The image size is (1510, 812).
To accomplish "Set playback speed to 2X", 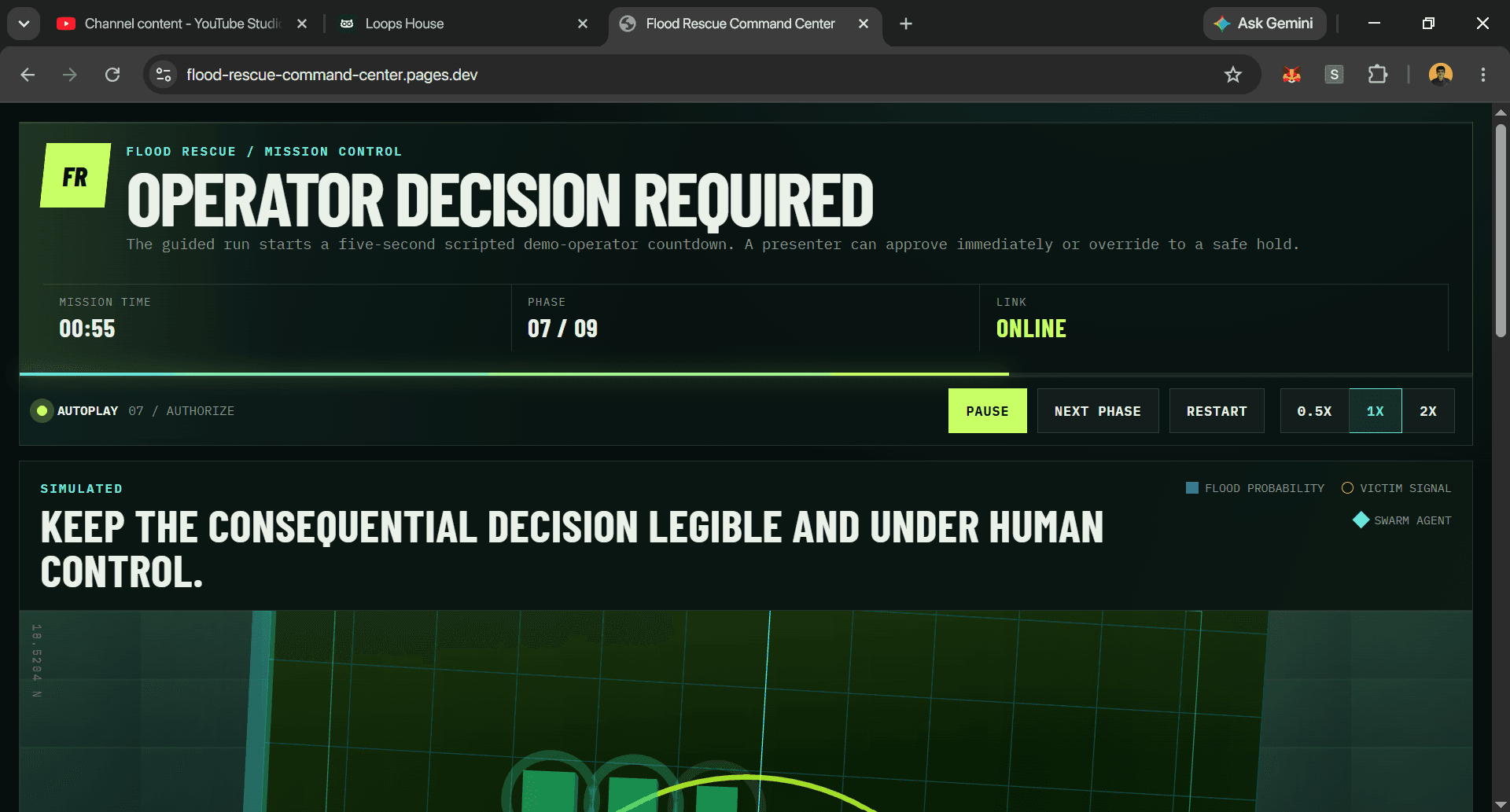I will [1428, 411].
